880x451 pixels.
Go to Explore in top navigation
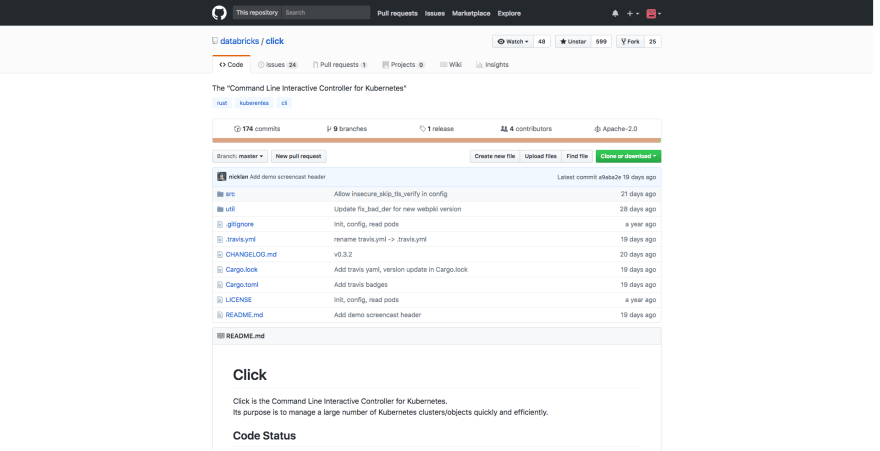point(509,13)
